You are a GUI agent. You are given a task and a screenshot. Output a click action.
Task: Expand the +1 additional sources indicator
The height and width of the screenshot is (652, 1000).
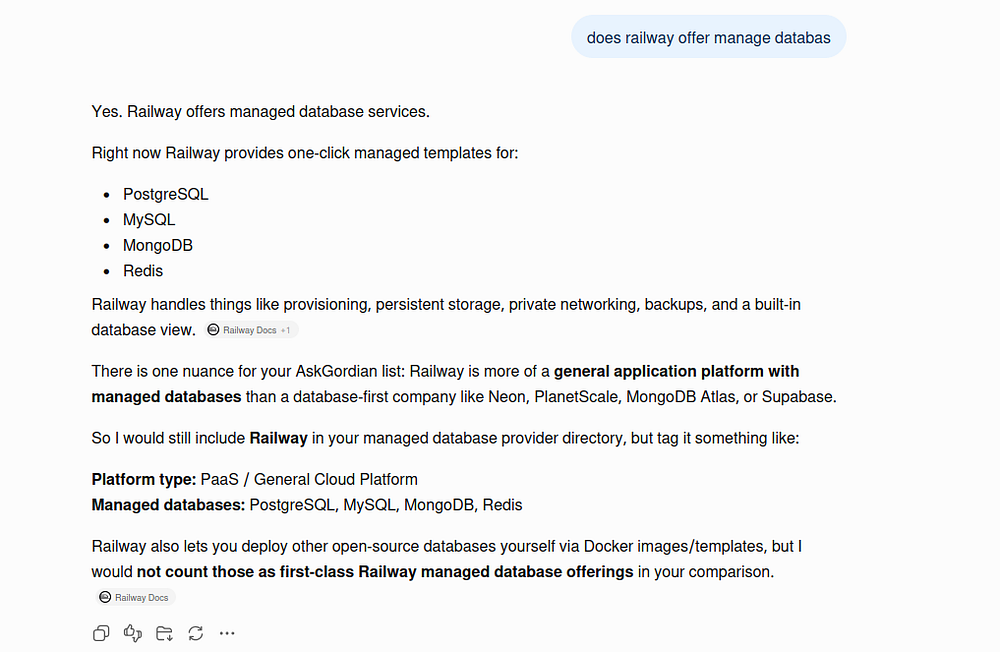click(x=286, y=330)
